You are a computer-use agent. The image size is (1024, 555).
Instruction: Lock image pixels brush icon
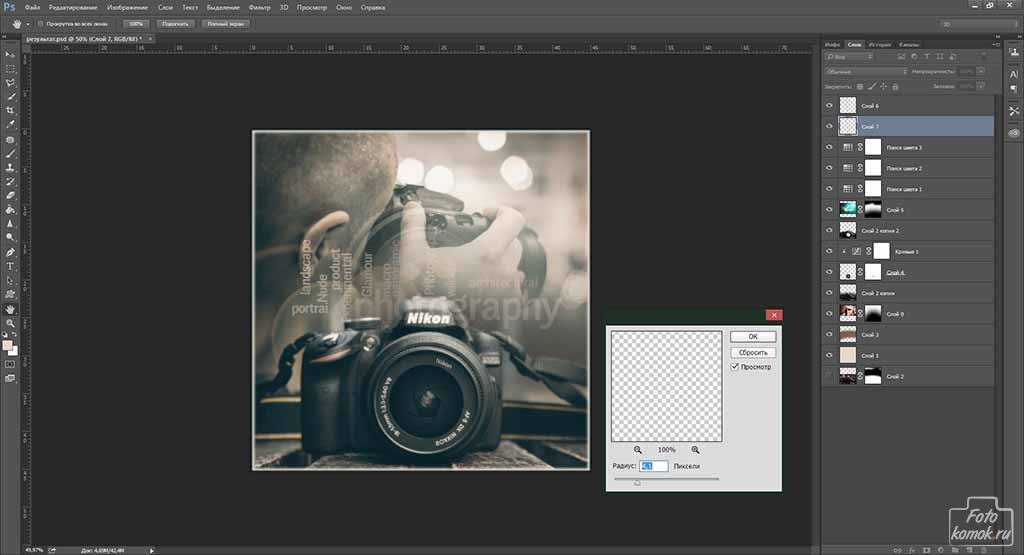click(871, 86)
